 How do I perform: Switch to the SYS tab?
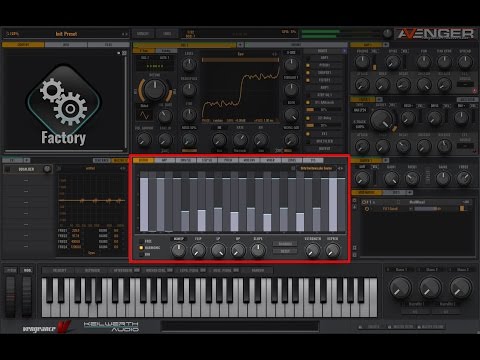point(313,160)
